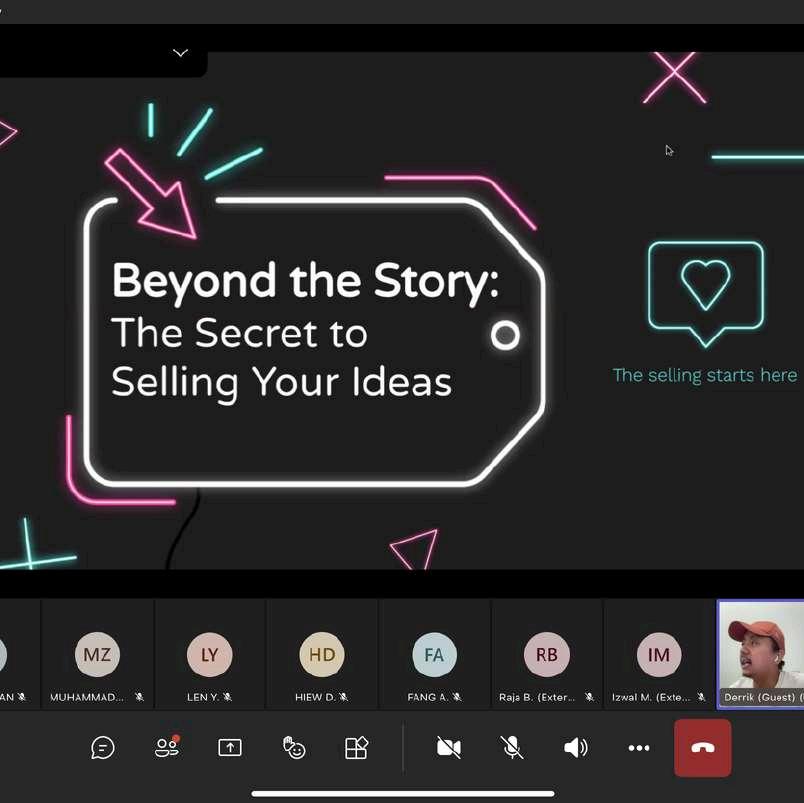
Task: Open raise hand and reactions icon
Action: 294,747
